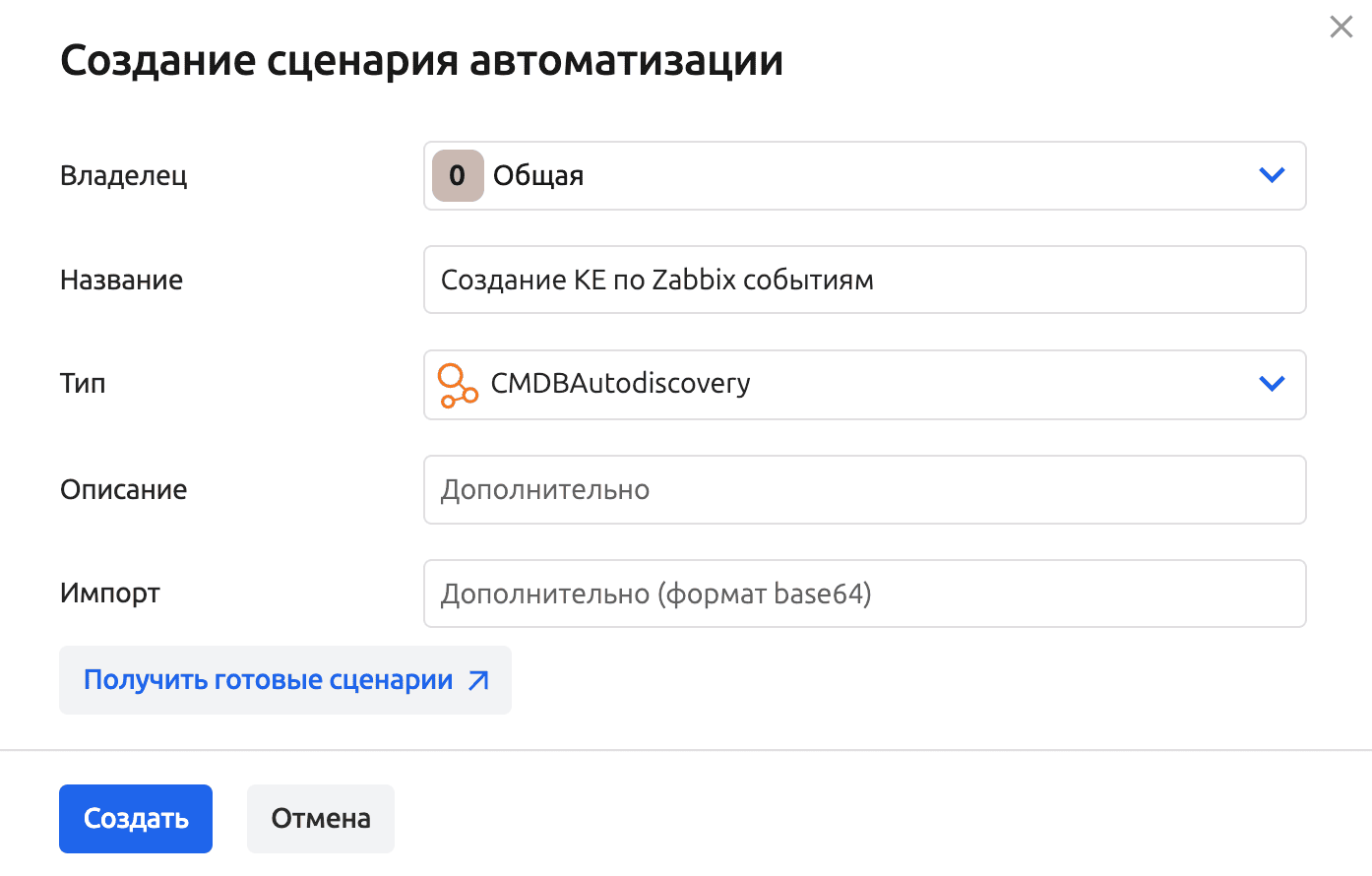1372x876 pixels.
Task: Click the "Импорт" field label
Action: [110, 594]
